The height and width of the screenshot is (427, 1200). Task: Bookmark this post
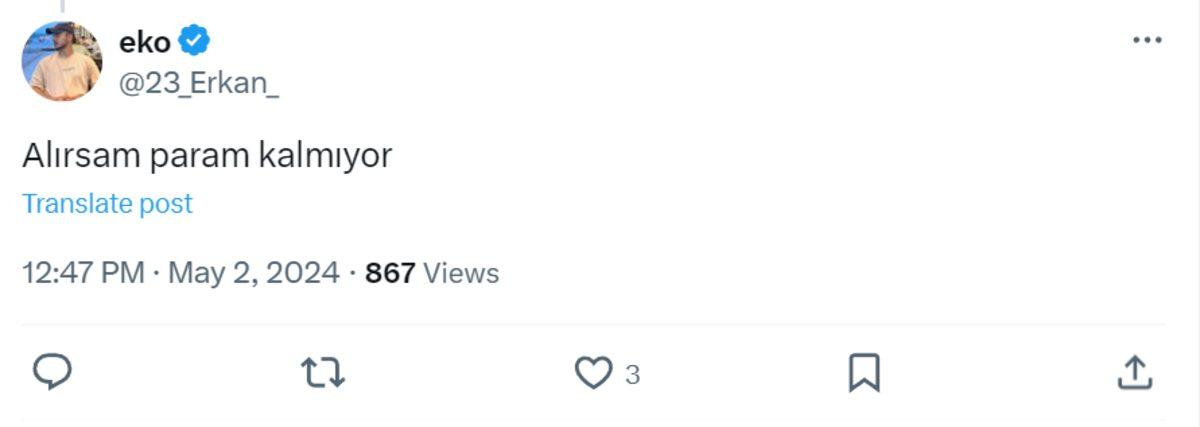point(863,373)
